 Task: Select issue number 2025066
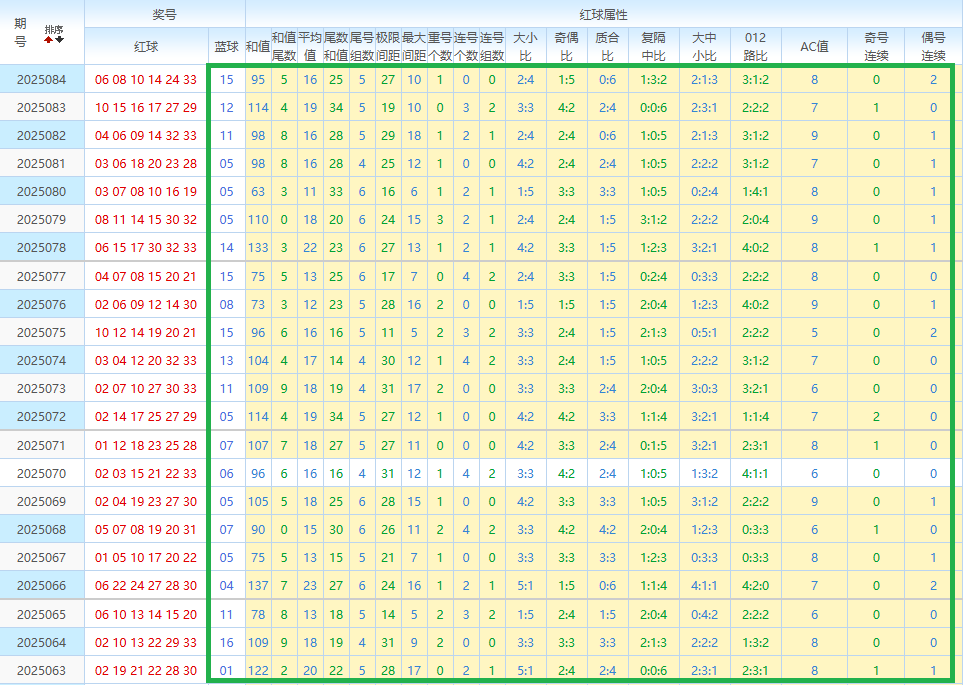coord(41,586)
